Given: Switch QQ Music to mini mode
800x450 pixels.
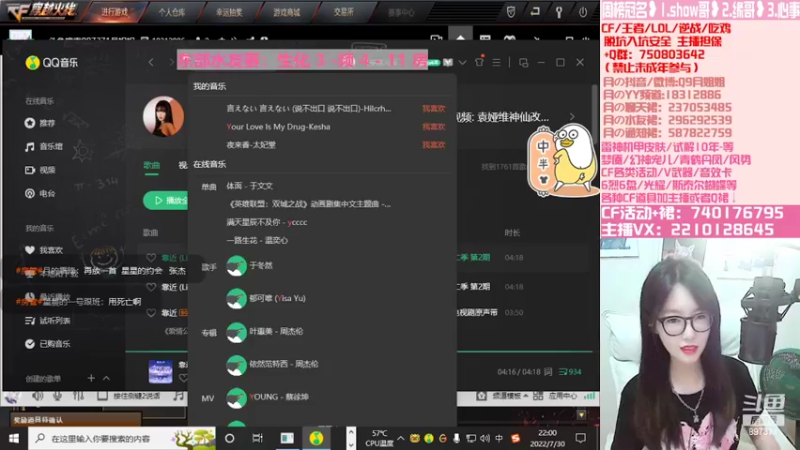Looking at the screenshot, I should [523, 62].
